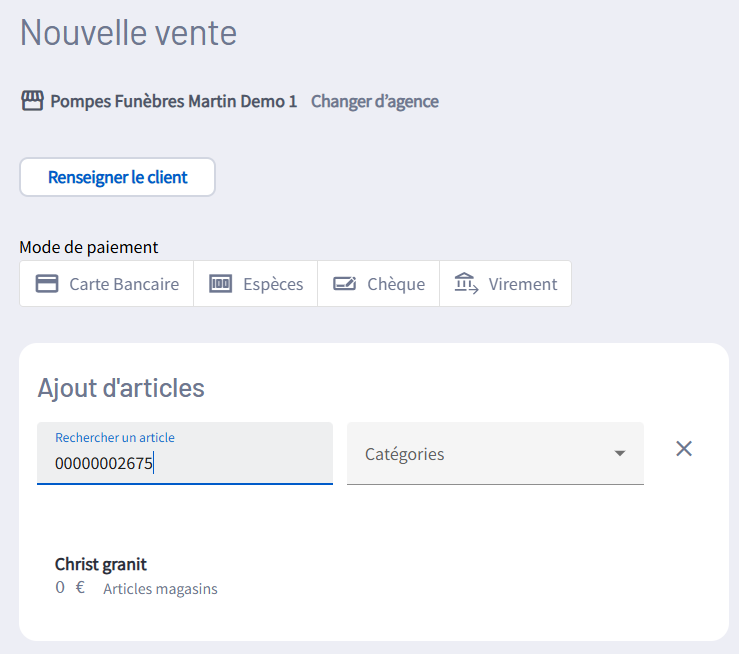Click the Articles magasins category label
The image size is (739, 654).
click(160, 589)
